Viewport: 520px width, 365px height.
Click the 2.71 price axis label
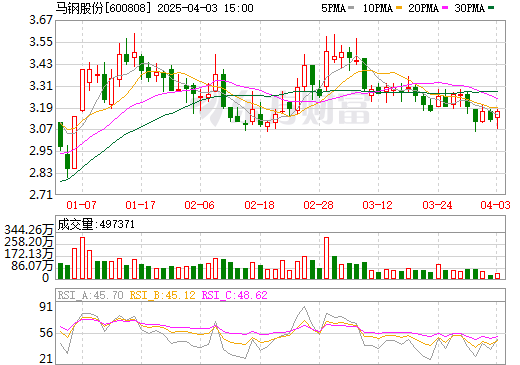[41, 195]
